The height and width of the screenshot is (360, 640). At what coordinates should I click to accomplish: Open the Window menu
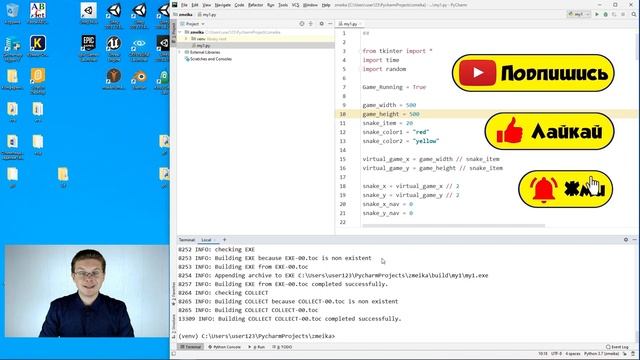coord(310,5)
